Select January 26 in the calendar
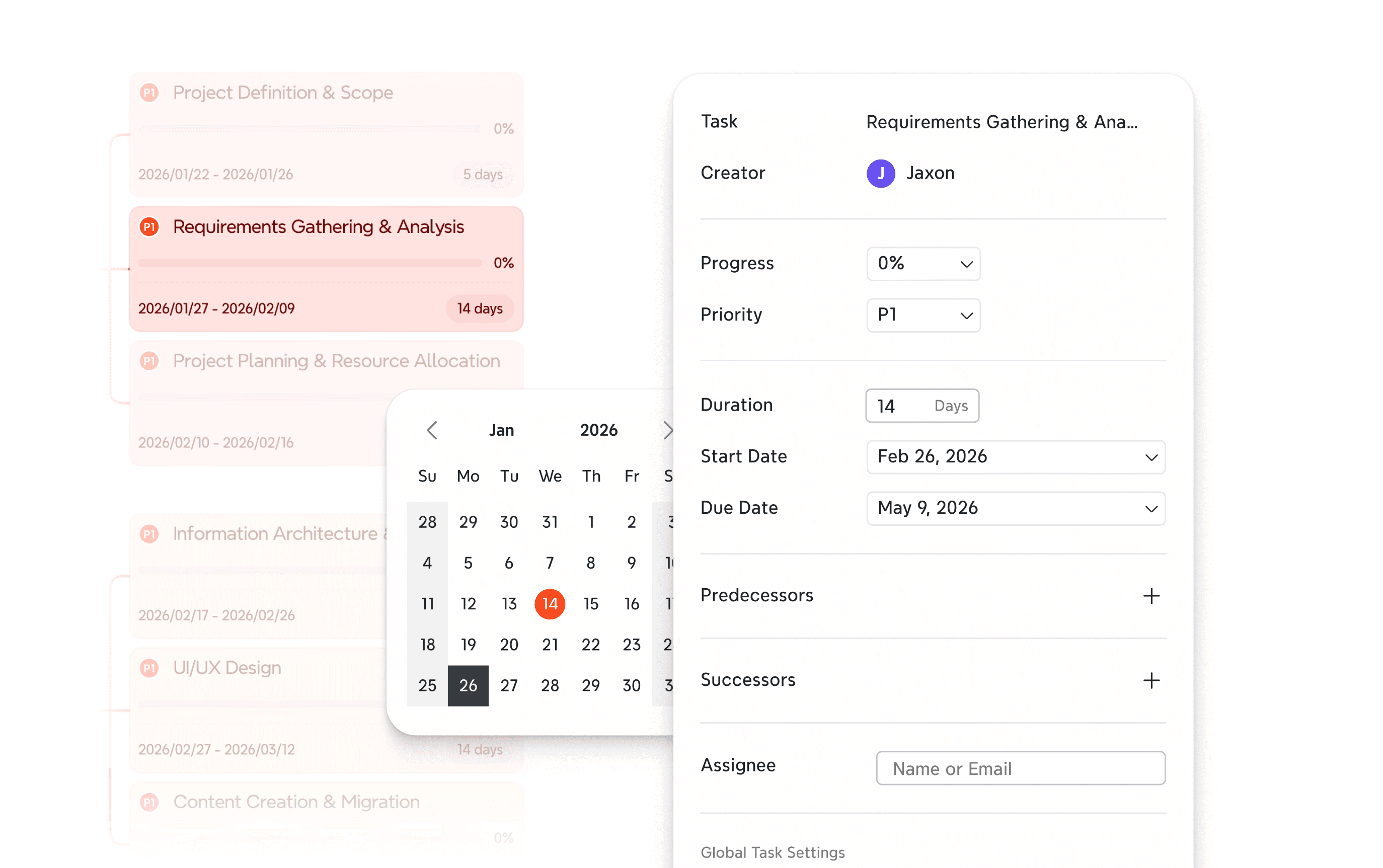This screenshot has width=1383, height=868. (x=468, y=685)
